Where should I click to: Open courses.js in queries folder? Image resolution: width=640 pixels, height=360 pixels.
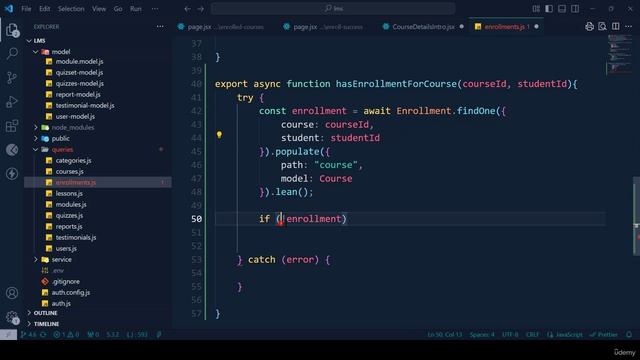69,171
